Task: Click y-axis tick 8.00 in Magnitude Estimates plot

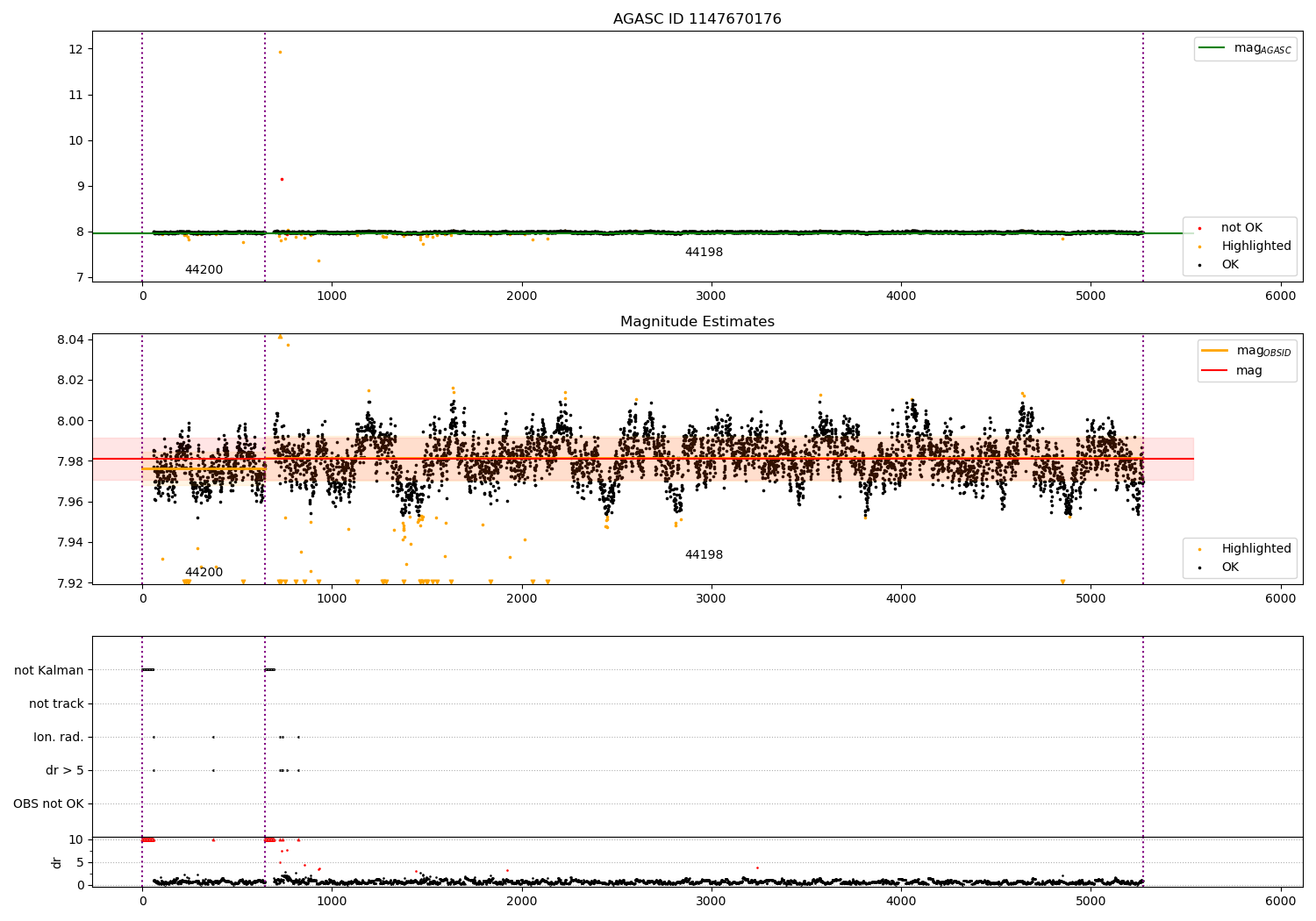Action: 71,421
